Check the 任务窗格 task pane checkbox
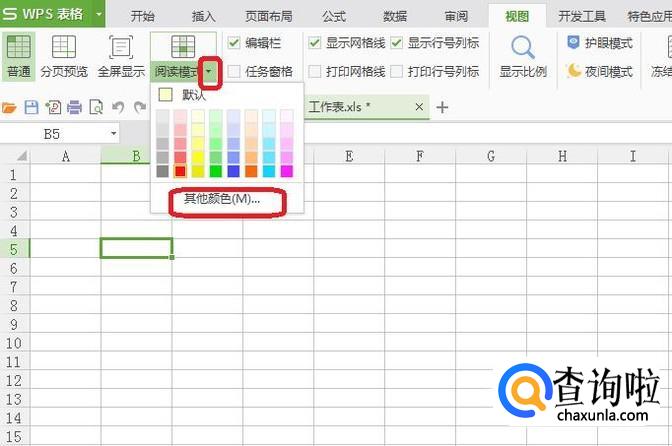 coord(234,71)
